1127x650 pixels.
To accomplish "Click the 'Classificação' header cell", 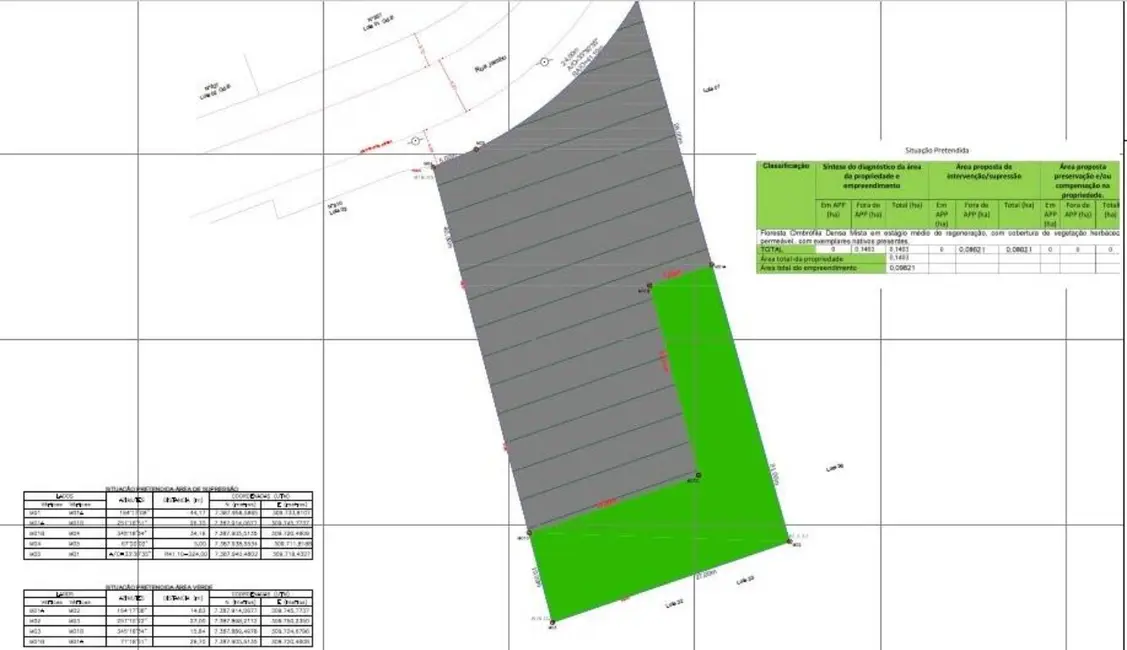I will (786, 166).
